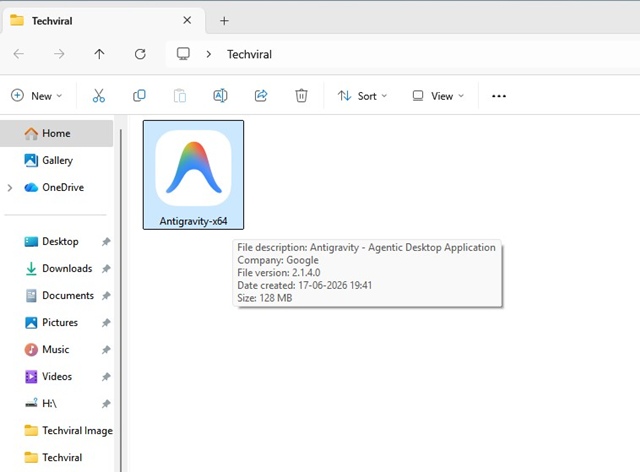
Task: Expand the address bar chevron before Techviral
Action: (x=209, y=54)
